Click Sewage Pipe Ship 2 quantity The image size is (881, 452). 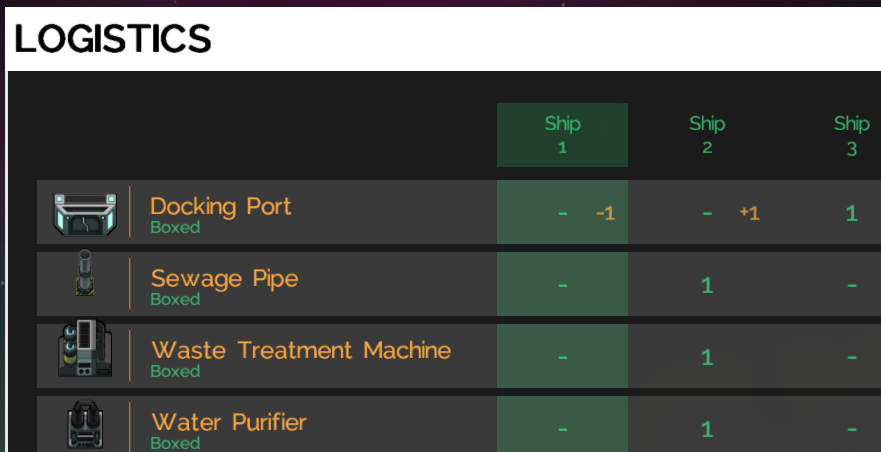(707, 285)
